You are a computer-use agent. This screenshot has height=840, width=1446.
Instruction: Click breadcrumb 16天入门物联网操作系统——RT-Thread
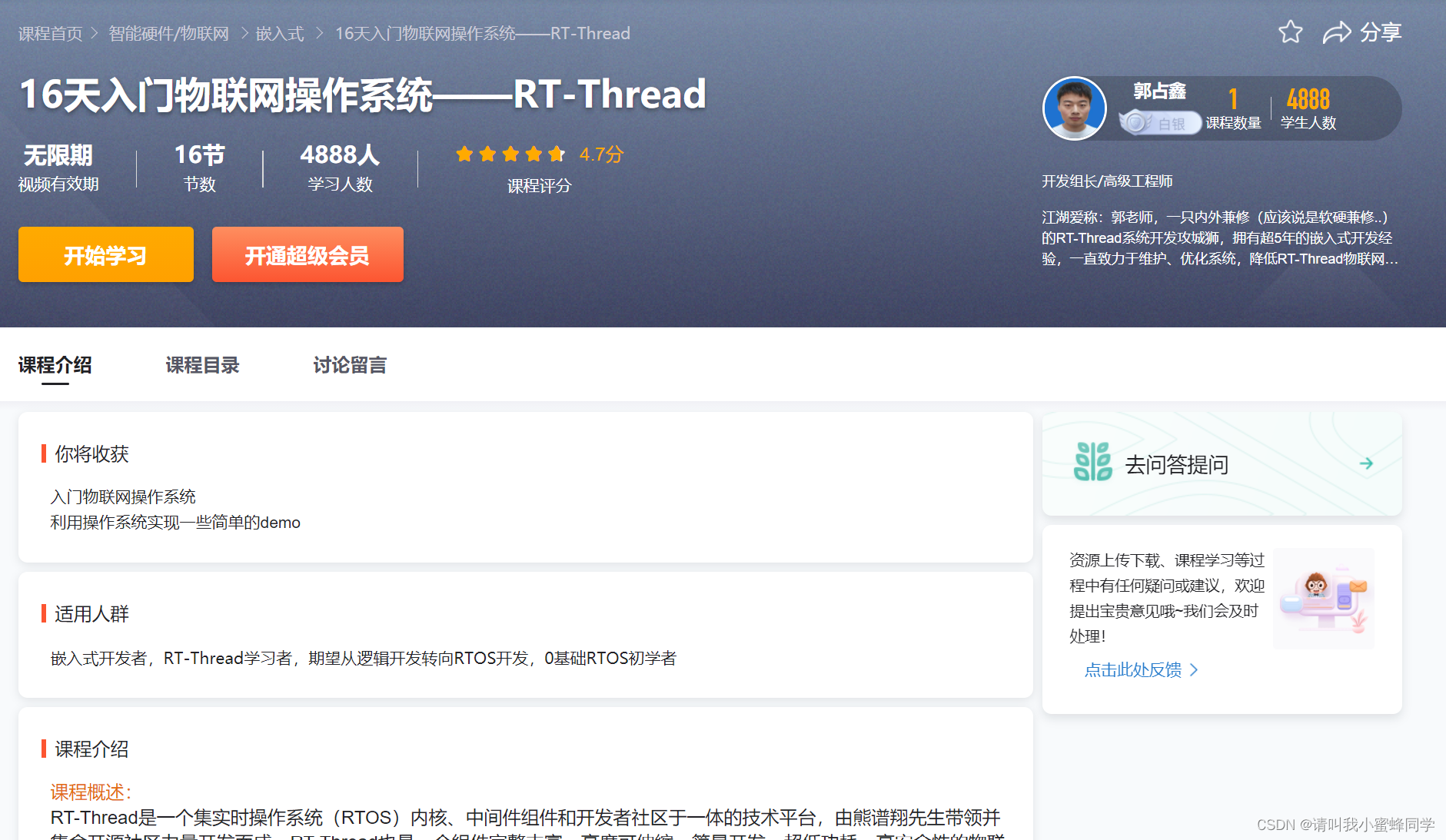[x=483, y=34]
